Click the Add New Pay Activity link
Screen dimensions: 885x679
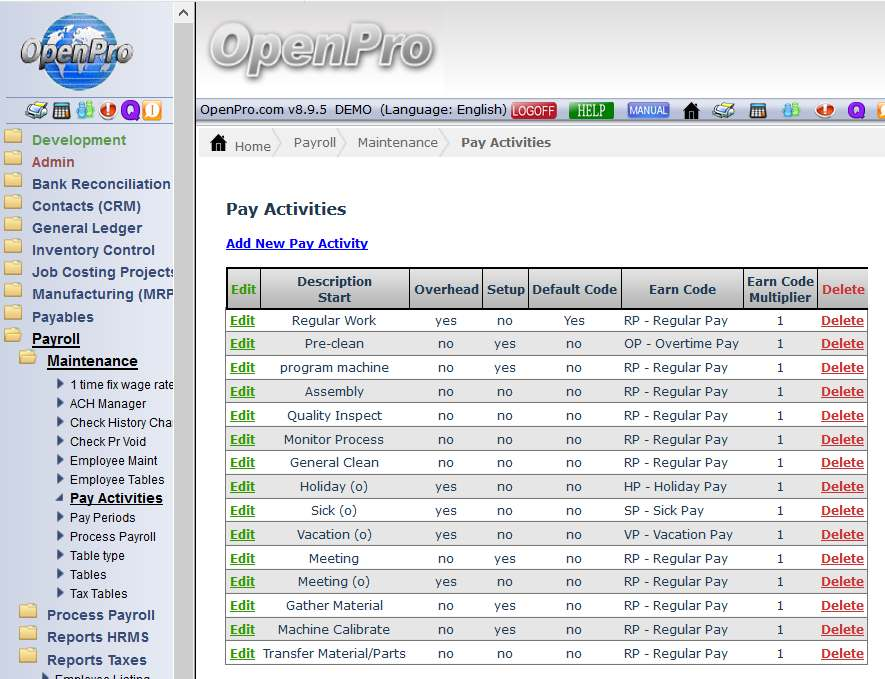coord(297,243)
